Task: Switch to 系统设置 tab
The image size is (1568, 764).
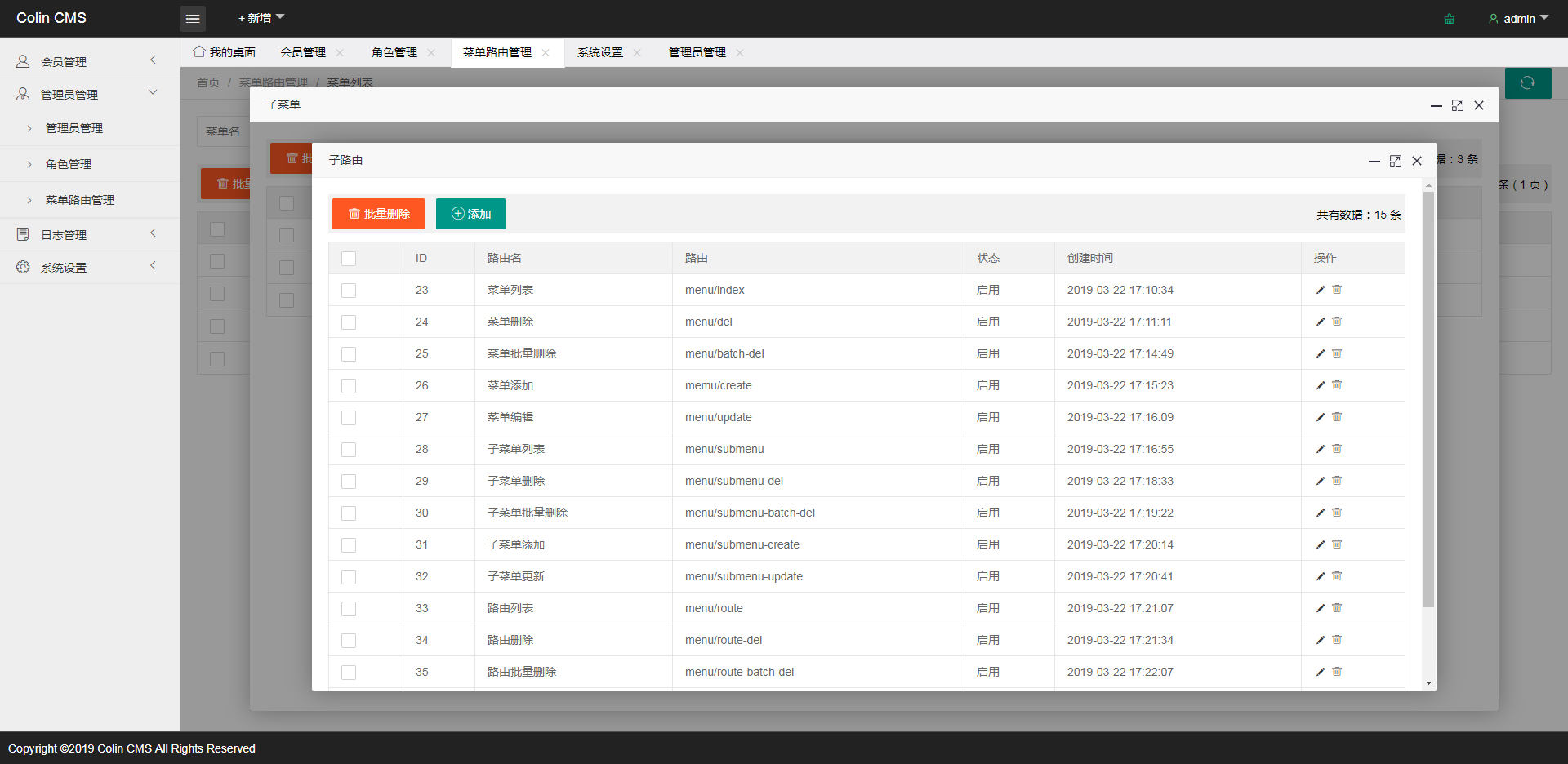Action: [600, 52]
